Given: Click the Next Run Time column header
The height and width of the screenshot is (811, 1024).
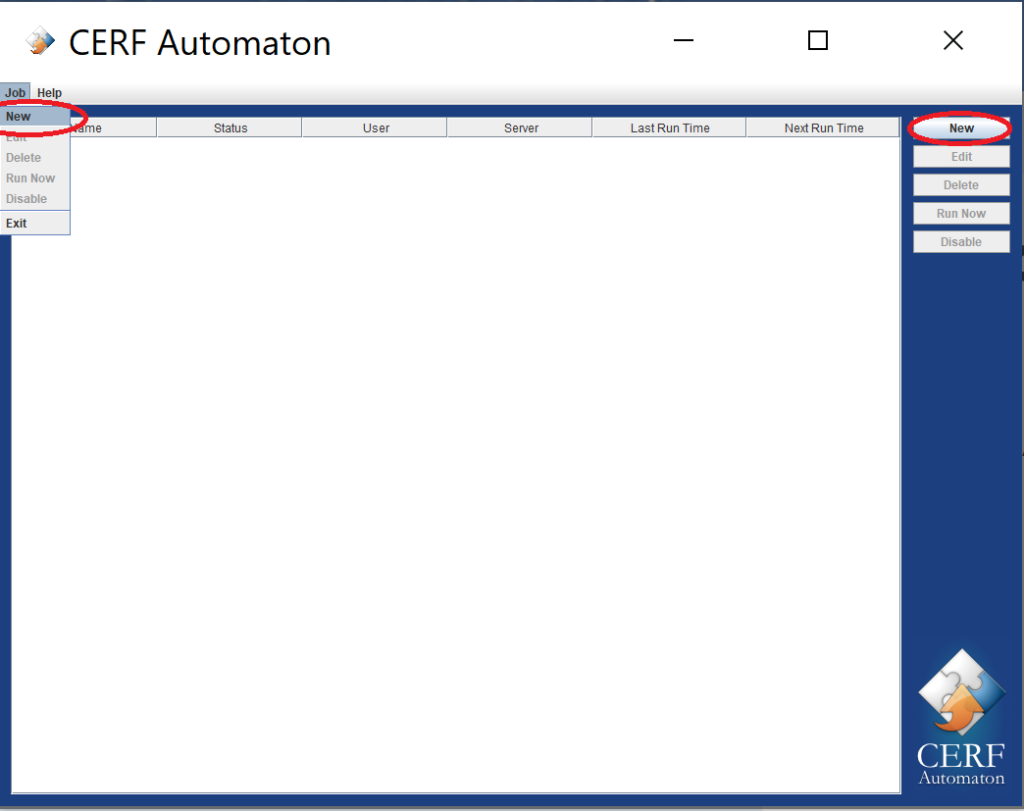Looking at the screenshot, I should coord(823,128).
